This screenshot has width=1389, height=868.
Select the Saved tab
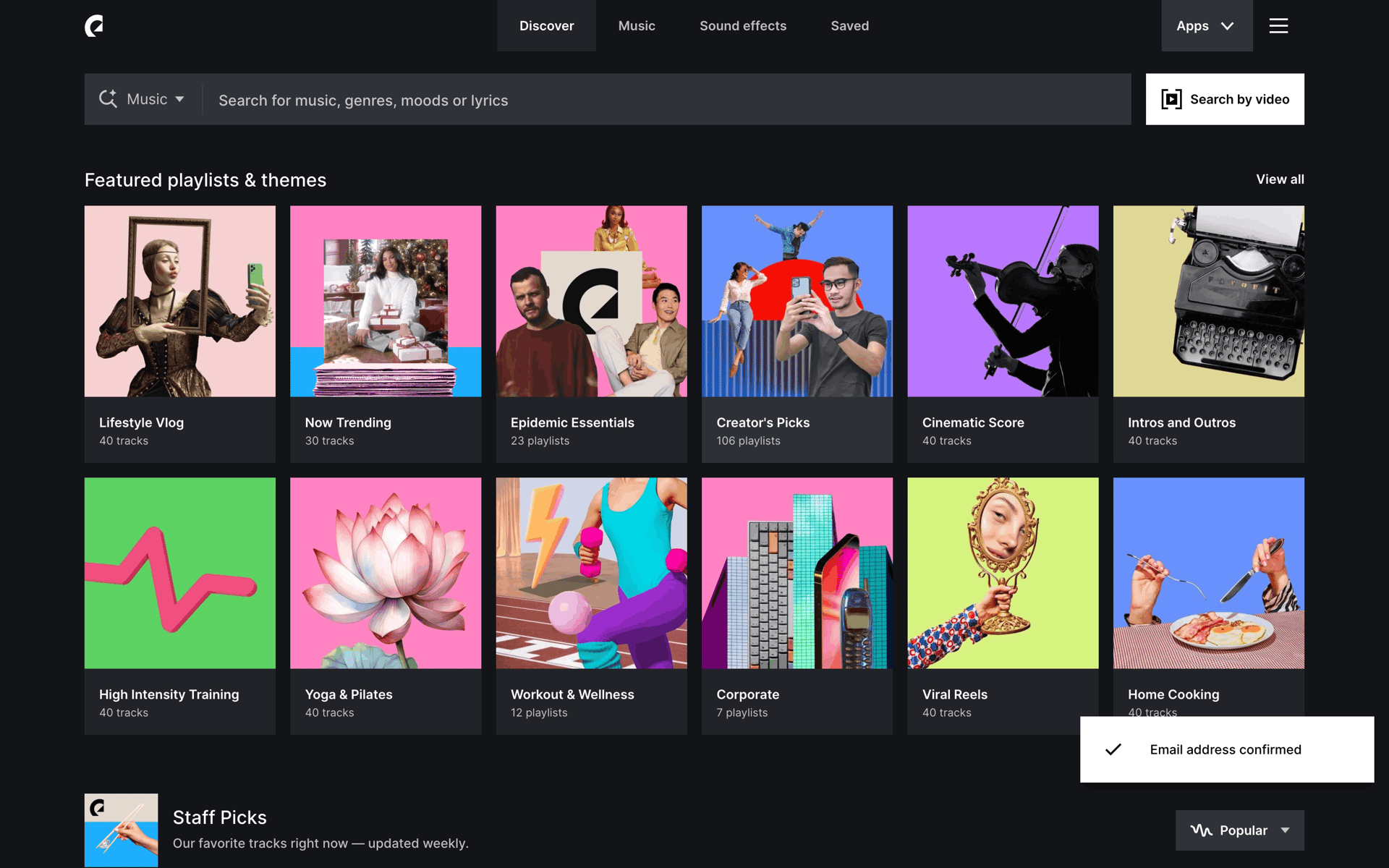click(850, 26)
